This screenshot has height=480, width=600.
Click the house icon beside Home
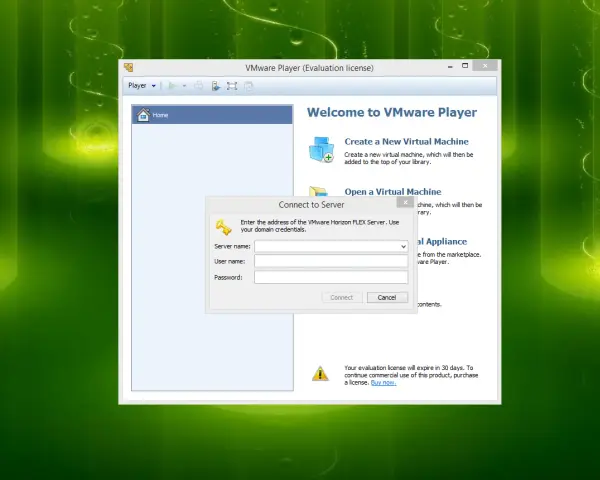coord(143,115)
